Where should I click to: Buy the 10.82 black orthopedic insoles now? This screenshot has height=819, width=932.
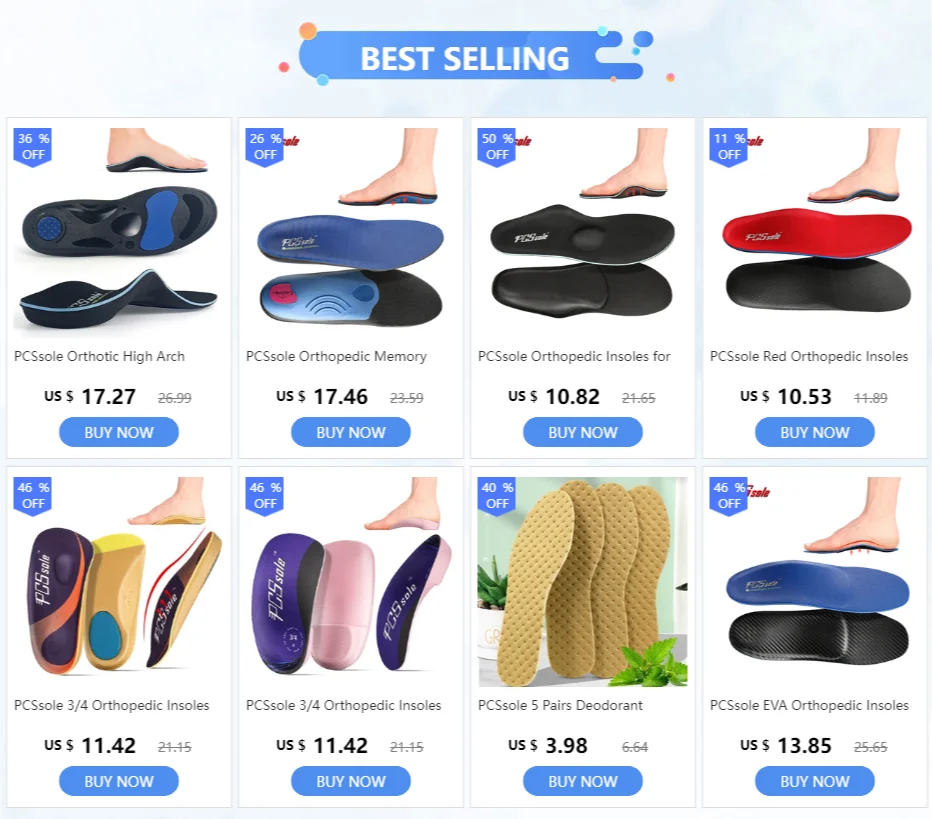pos(582,432)
